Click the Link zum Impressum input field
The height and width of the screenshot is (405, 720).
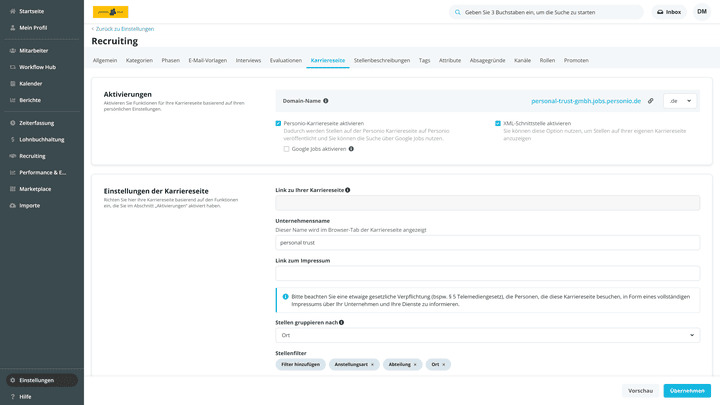[x=487, y=273]
